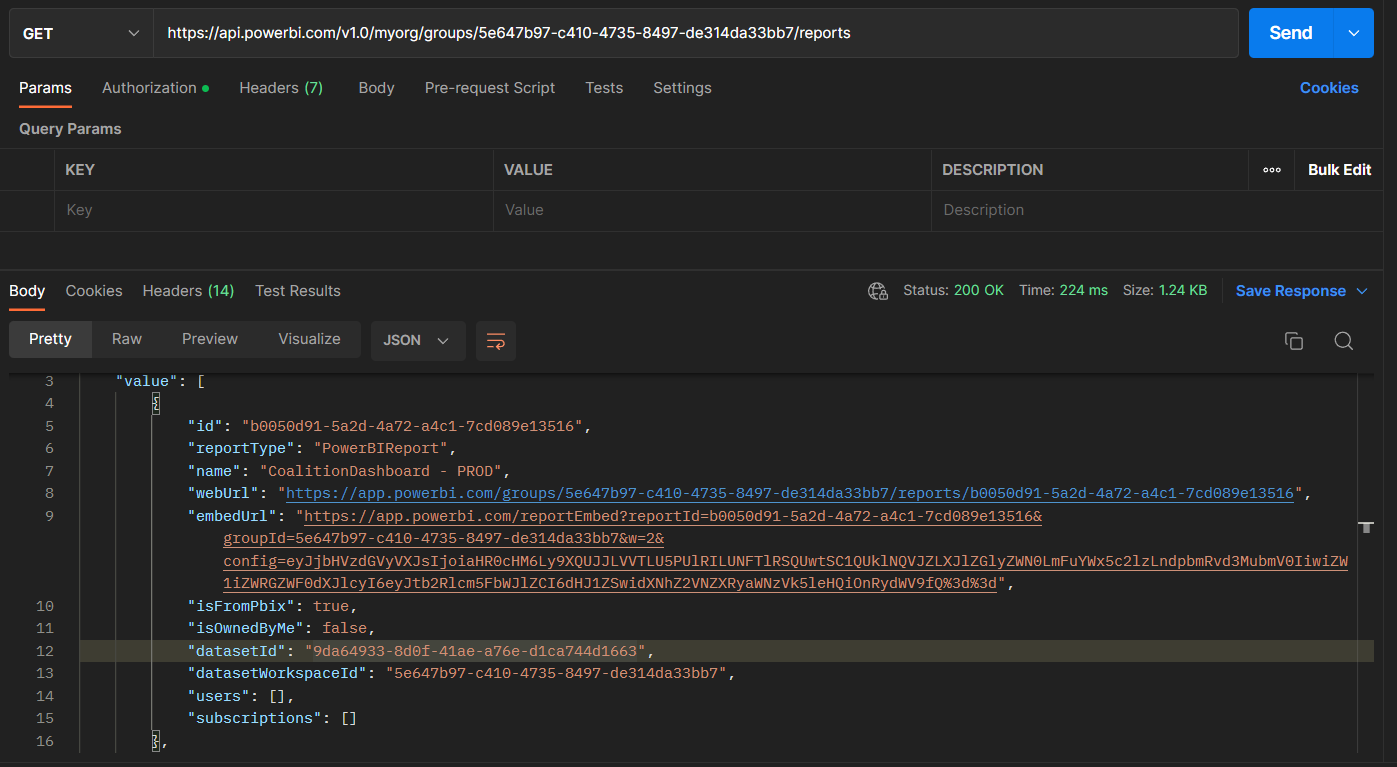Open the Cookies link at top right

coord(1329,88)
